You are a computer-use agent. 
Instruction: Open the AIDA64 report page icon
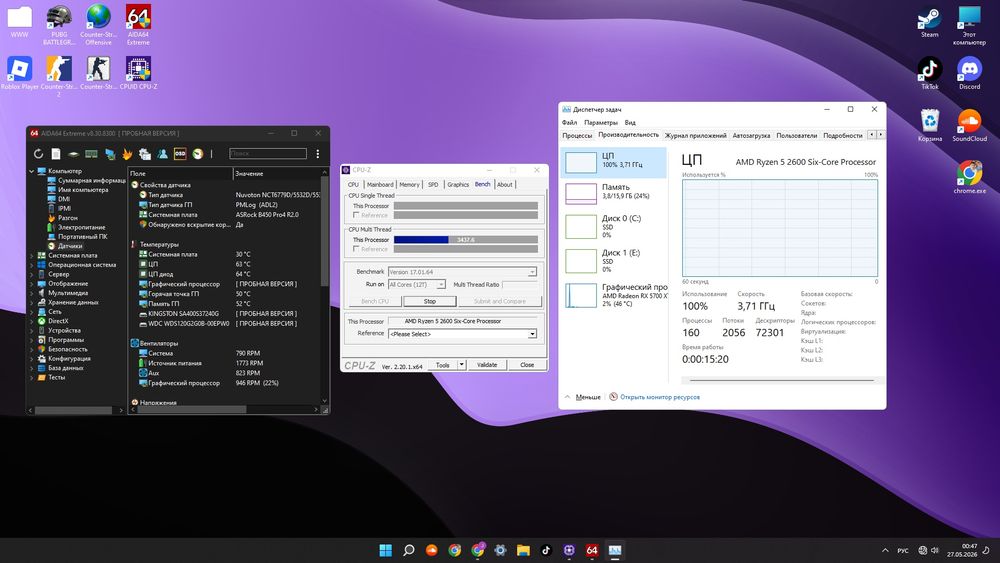[56, 154]
